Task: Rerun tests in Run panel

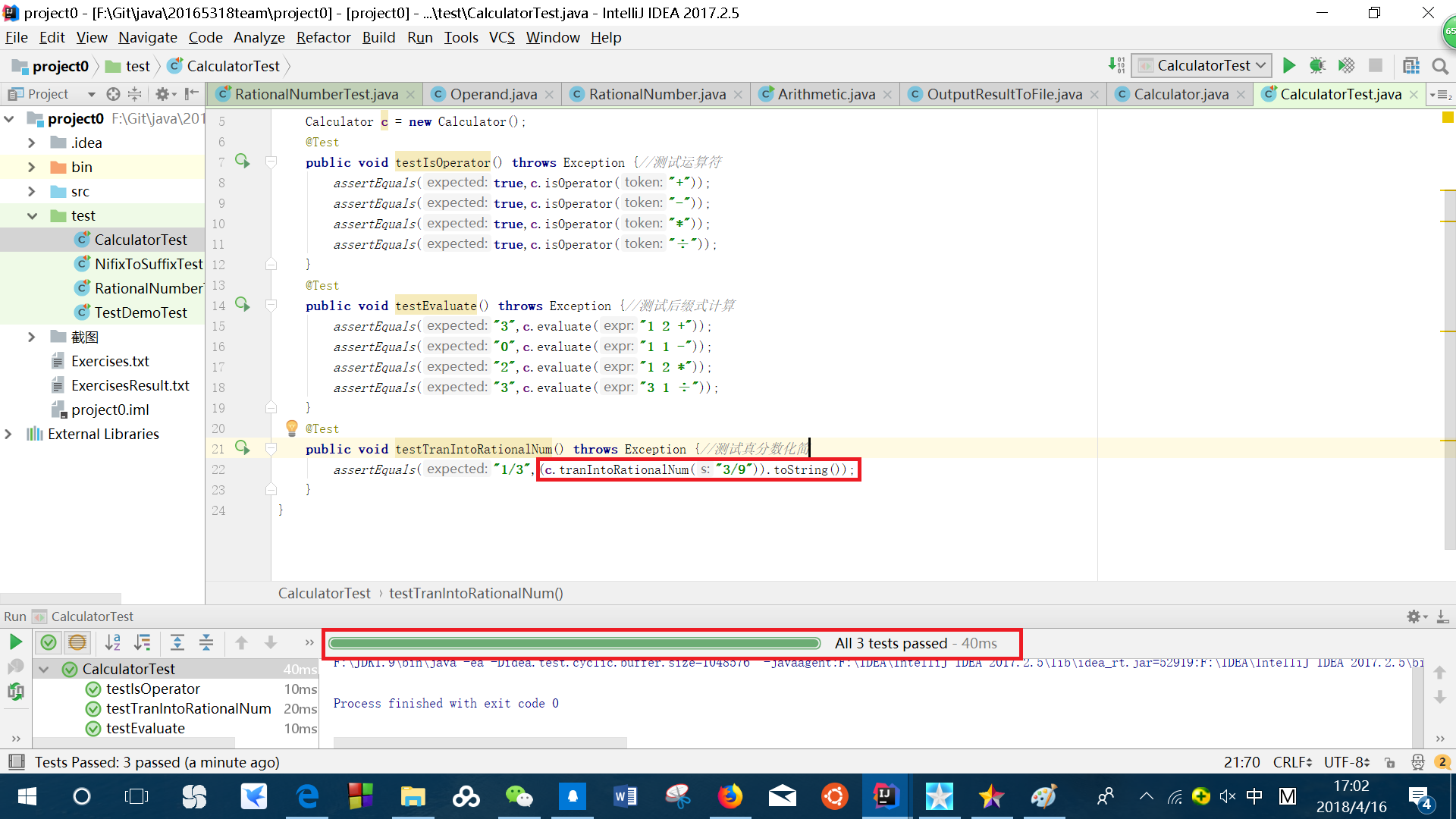Action: (x=15, y=642)
